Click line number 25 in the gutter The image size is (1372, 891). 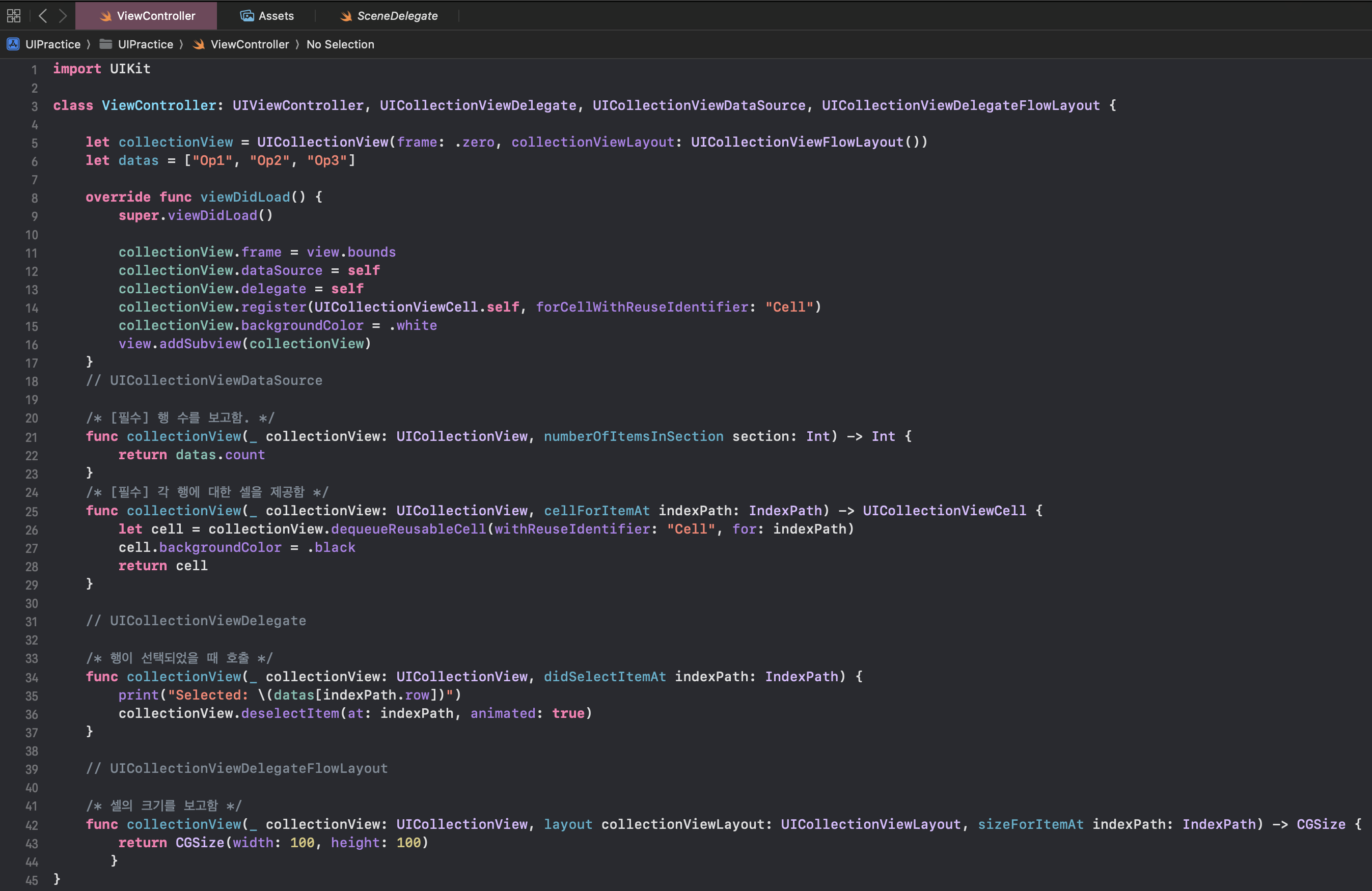point(32,512)
